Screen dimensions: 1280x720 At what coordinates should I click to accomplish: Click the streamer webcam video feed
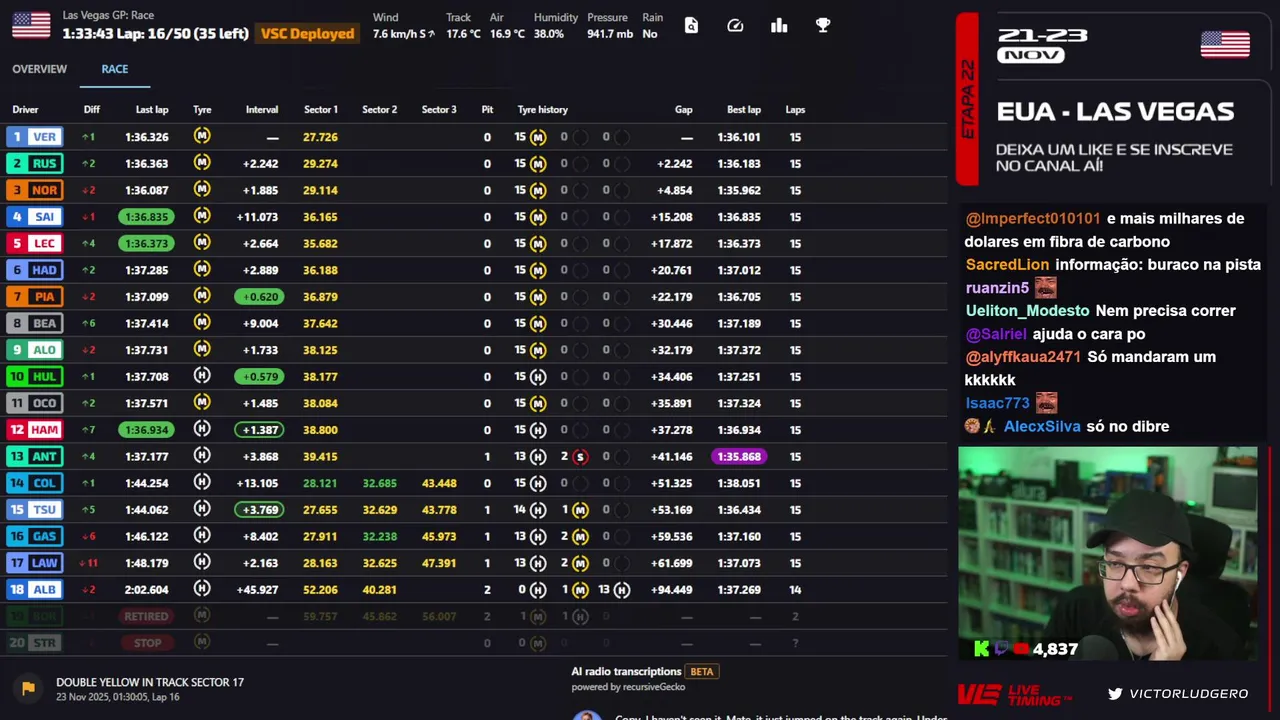coord(1108,553)
